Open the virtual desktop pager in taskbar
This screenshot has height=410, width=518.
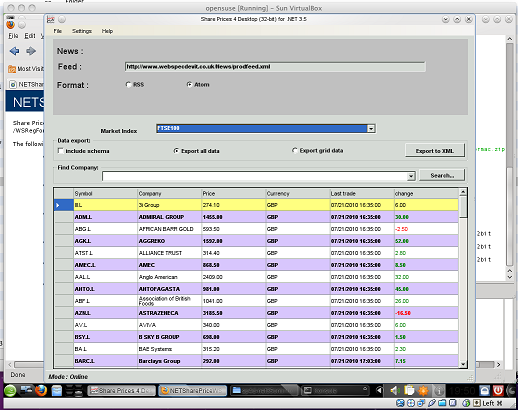pos(74,390)
